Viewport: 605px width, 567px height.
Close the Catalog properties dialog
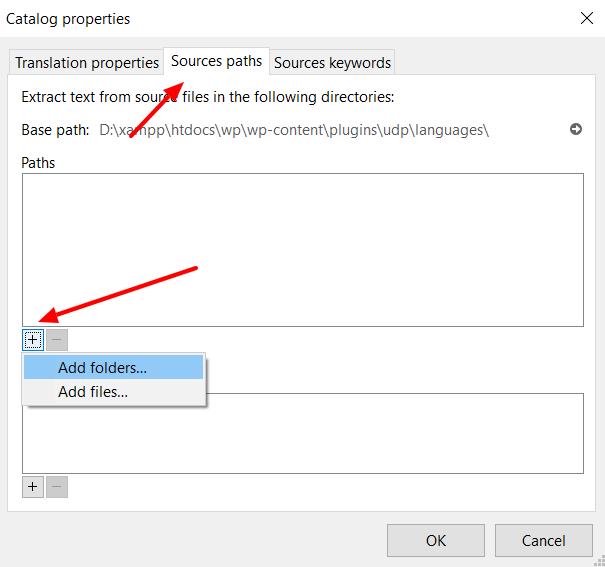click(585, 17)
